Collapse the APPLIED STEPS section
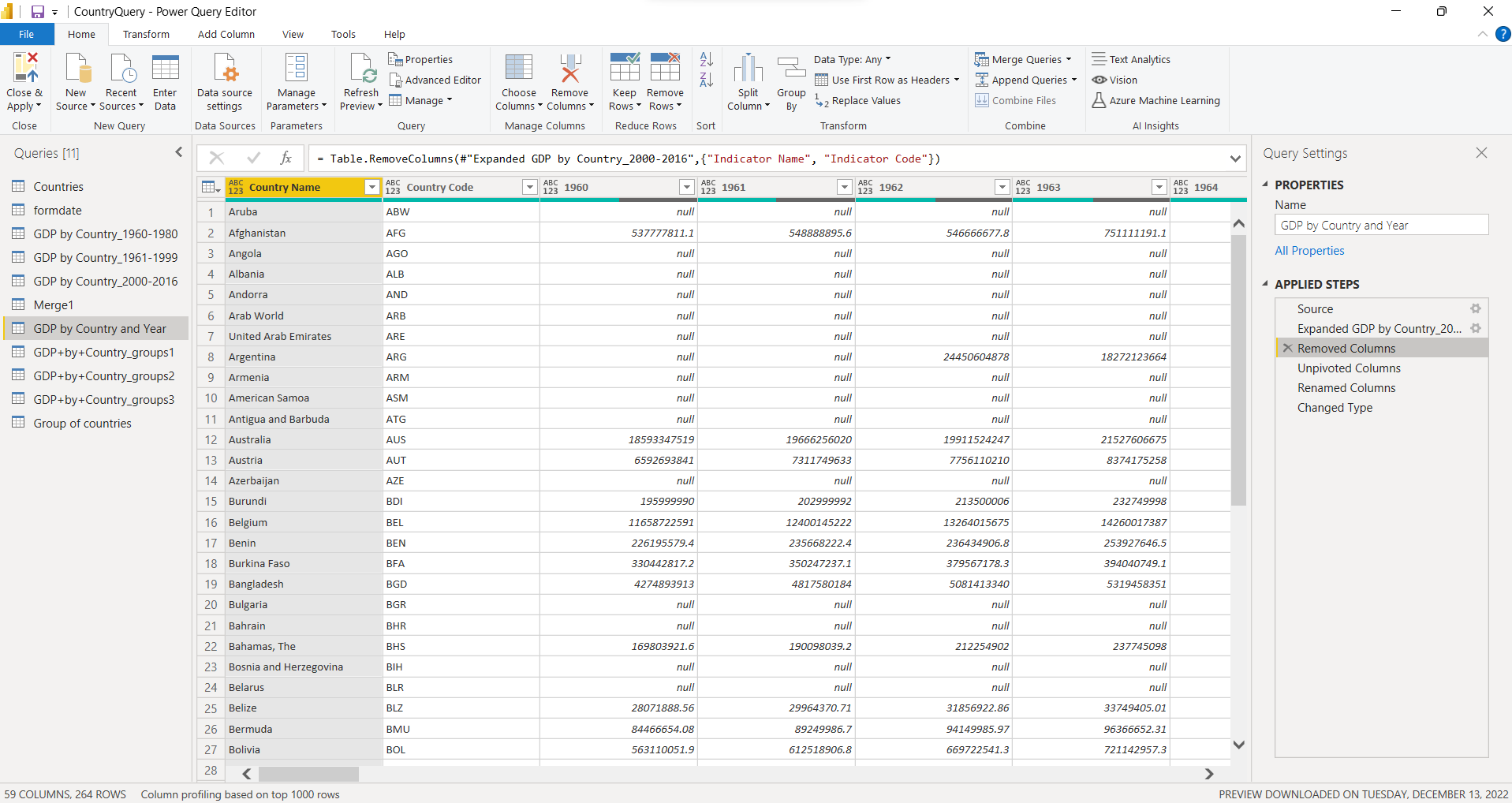 (x=1265, y=284)
